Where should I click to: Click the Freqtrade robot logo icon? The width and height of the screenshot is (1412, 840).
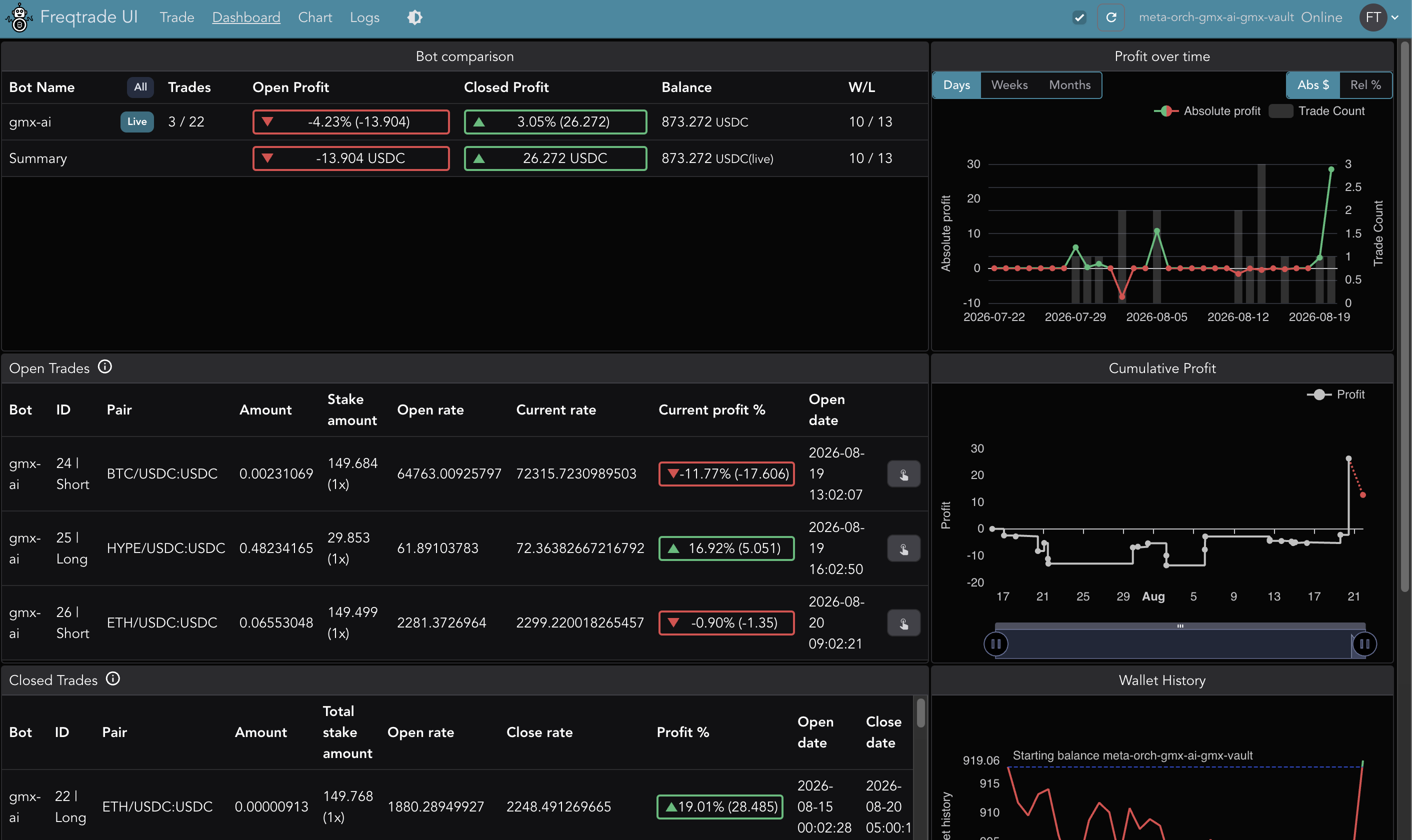point(18,17)
